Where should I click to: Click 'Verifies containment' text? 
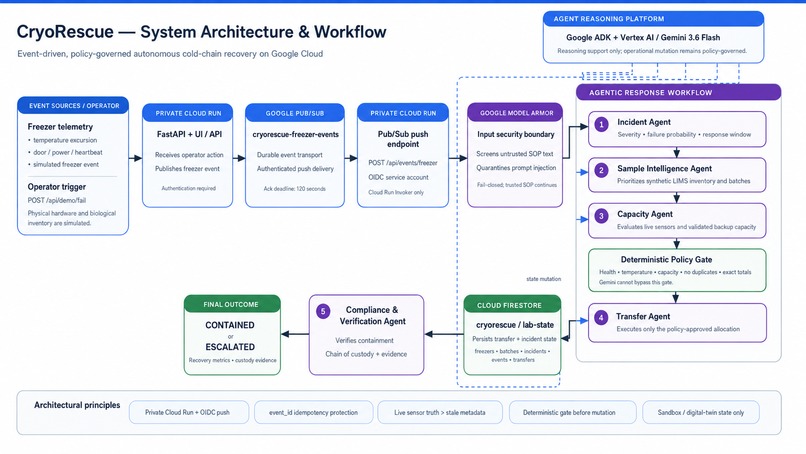pyautogui.click(x=364, y=340)
